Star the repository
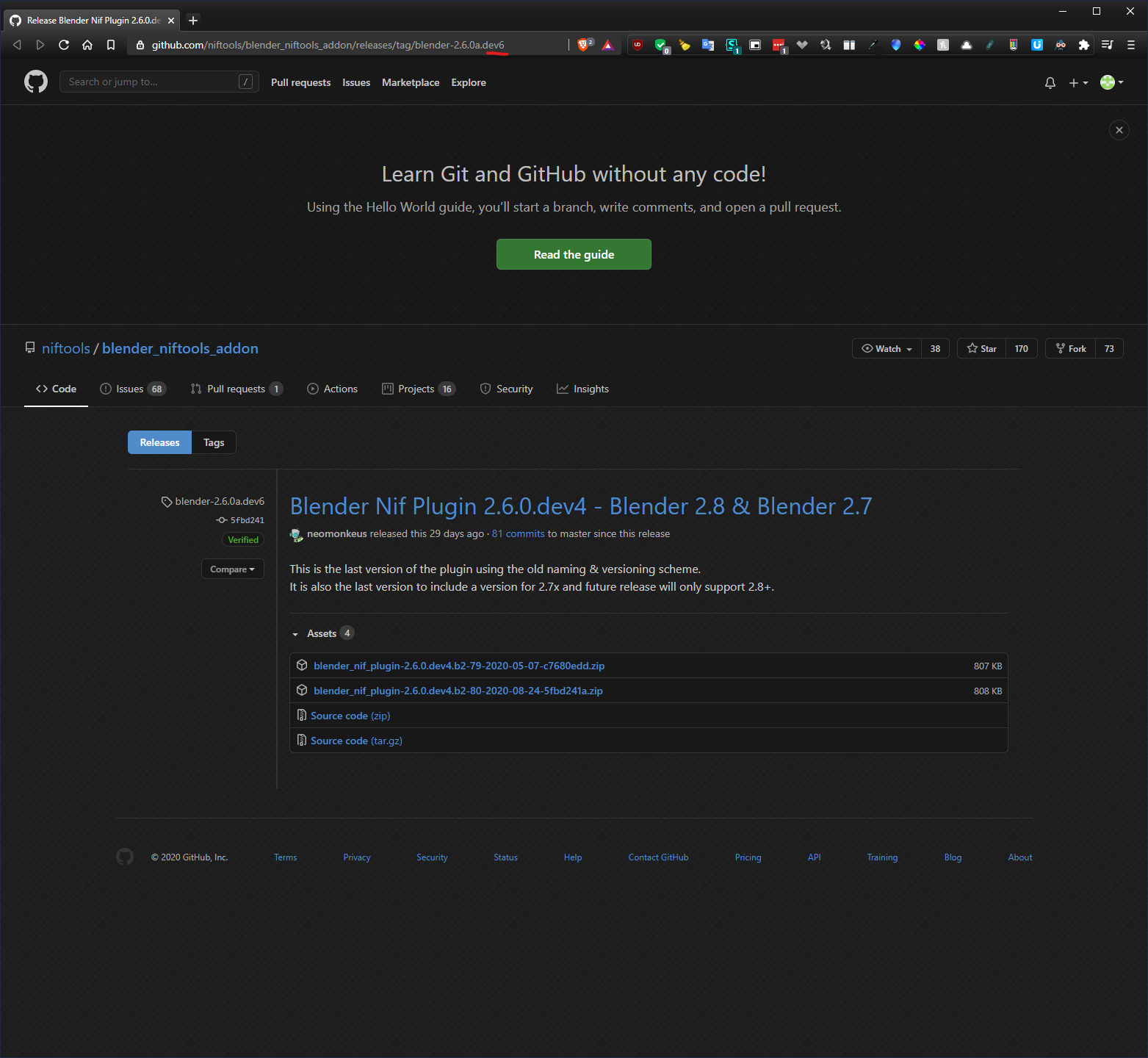The height and width of the screenshot is (1058, 1148). coord(981,348)
